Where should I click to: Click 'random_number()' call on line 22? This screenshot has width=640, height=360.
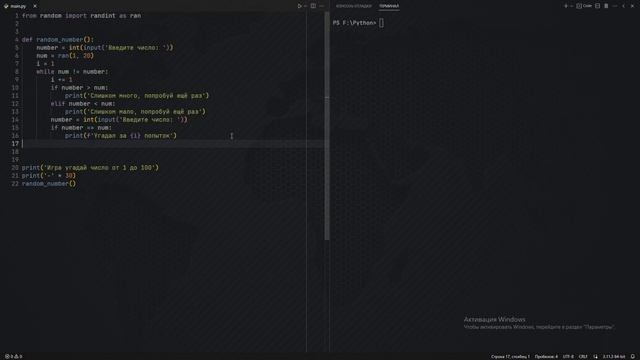[49, 184]
